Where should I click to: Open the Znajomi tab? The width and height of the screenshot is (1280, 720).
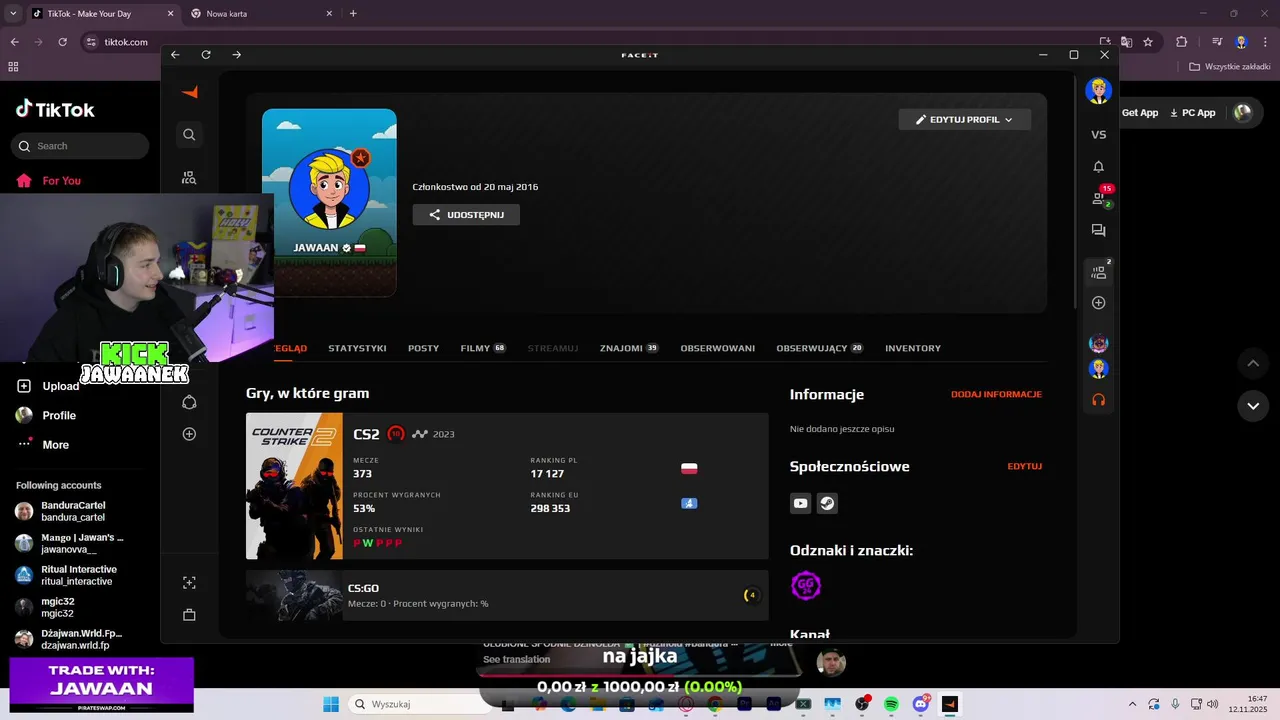point(629,348)
